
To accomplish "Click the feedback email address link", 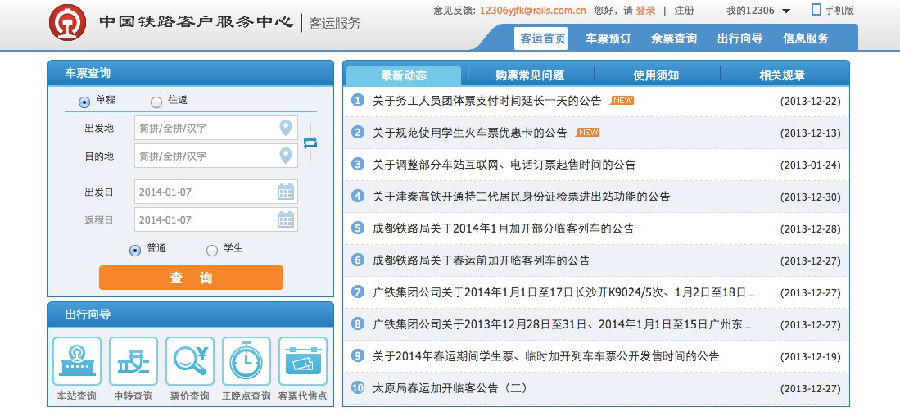I will [x=533, y=10].
